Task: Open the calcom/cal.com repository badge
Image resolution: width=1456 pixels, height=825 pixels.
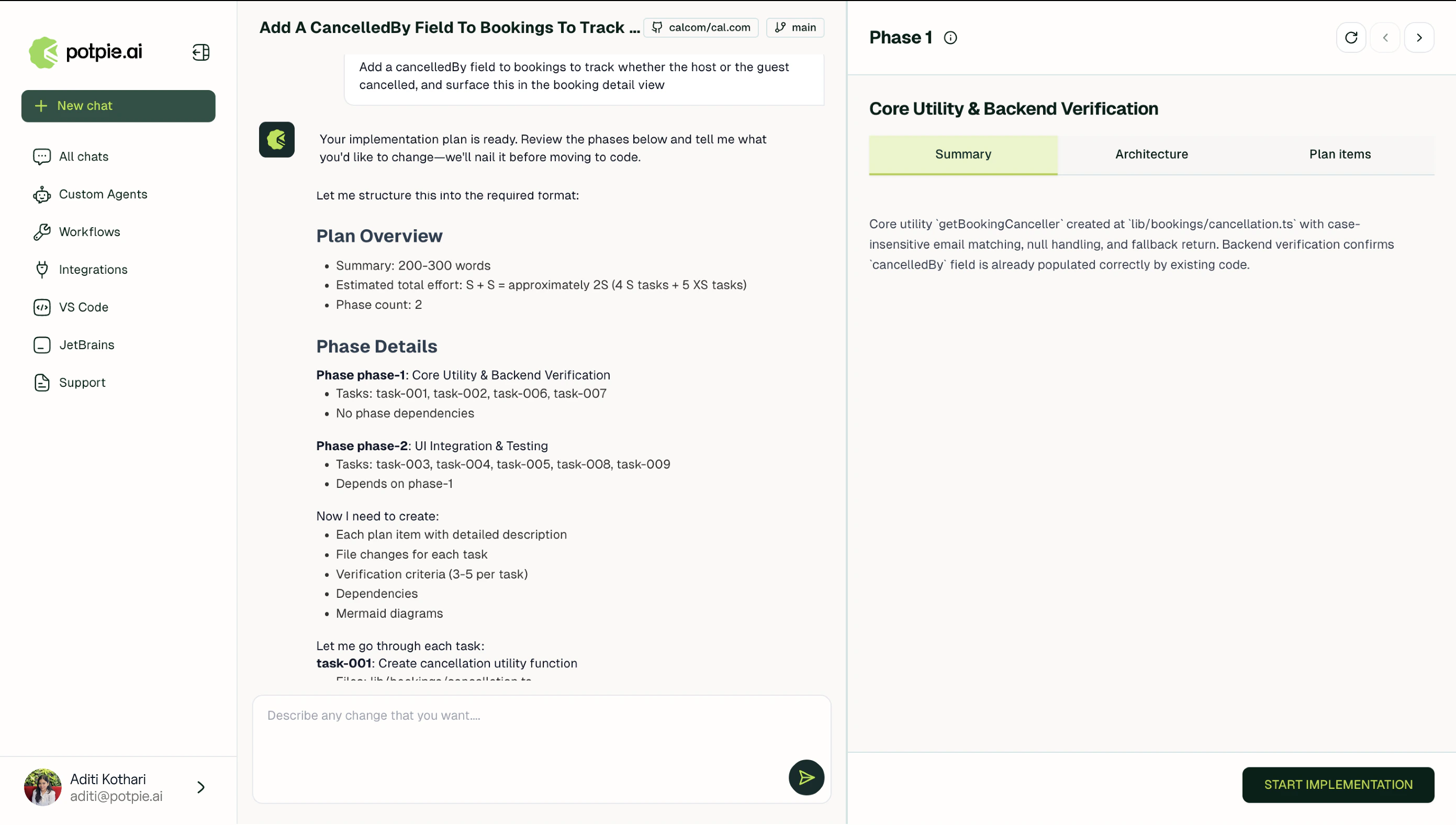Action: click(701, 27)
